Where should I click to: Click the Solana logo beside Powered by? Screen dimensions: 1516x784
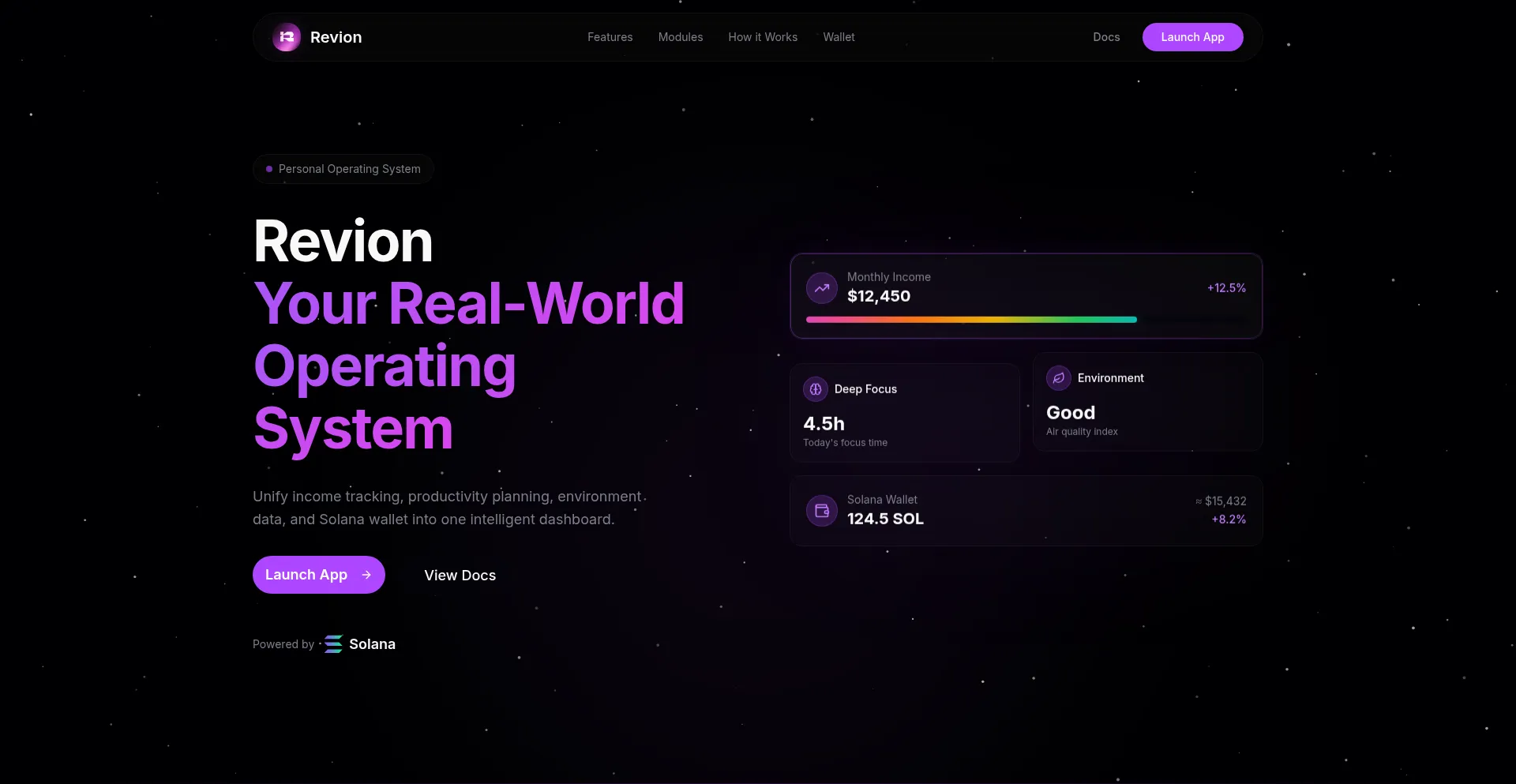pos(334,644)
